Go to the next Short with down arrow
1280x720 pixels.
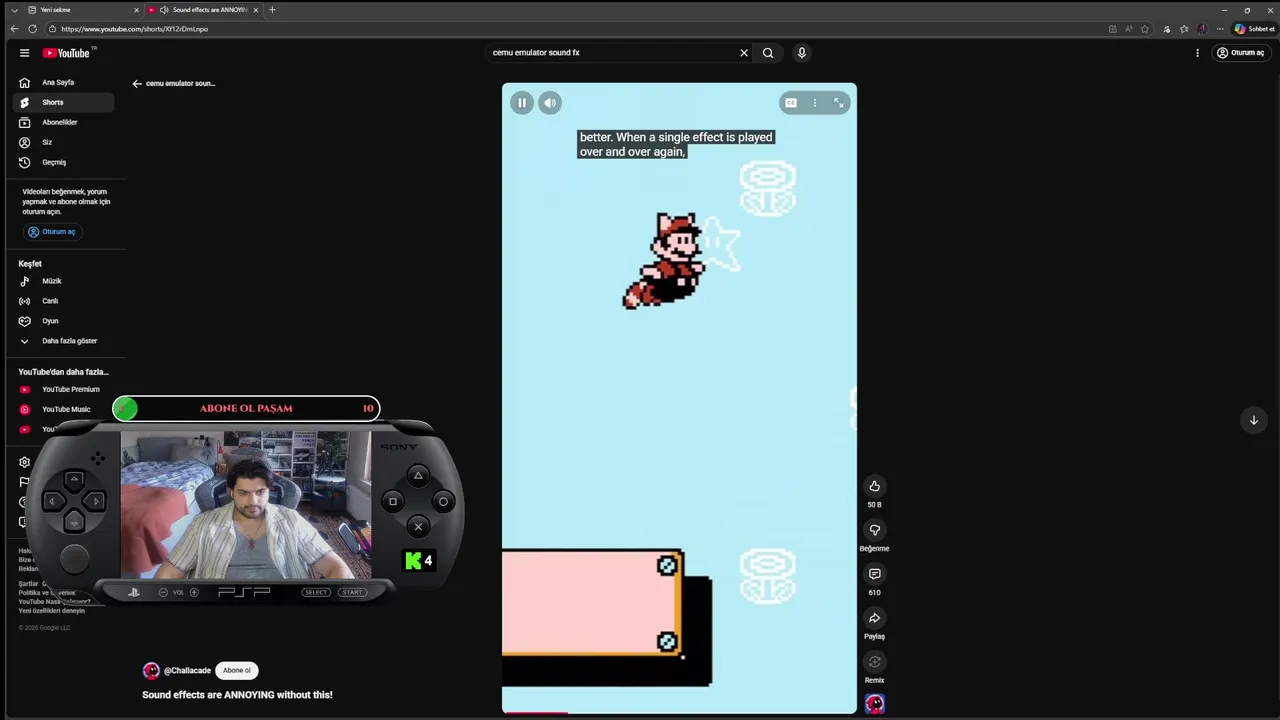click(1254, 420)
